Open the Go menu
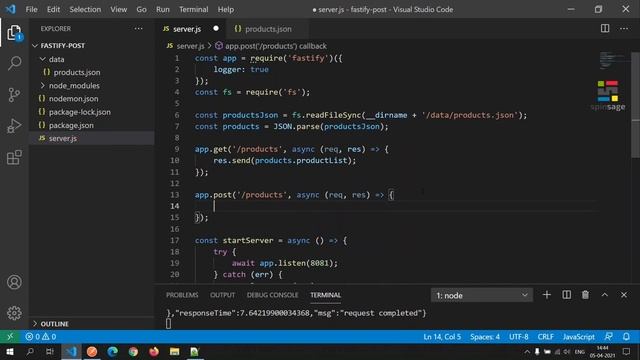The width and height of the screenshot is (640, 360). [x=141, y=9]
